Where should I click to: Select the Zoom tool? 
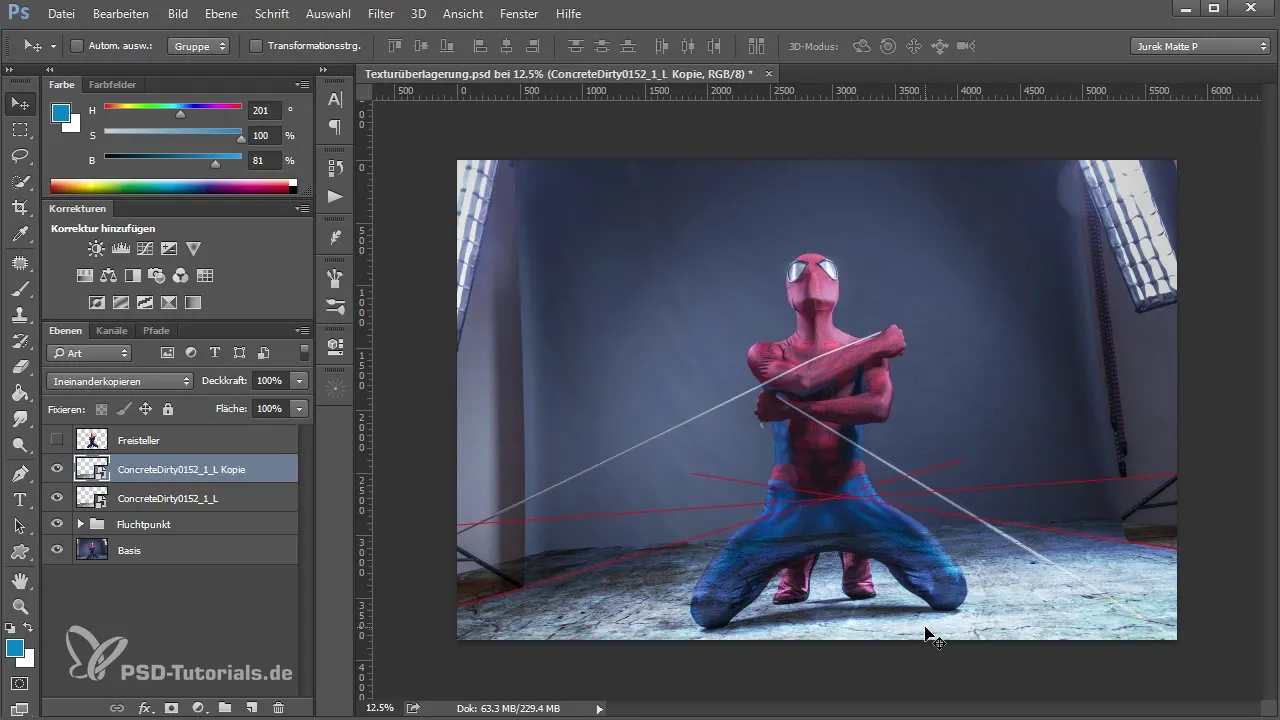(x=20, y=606)
